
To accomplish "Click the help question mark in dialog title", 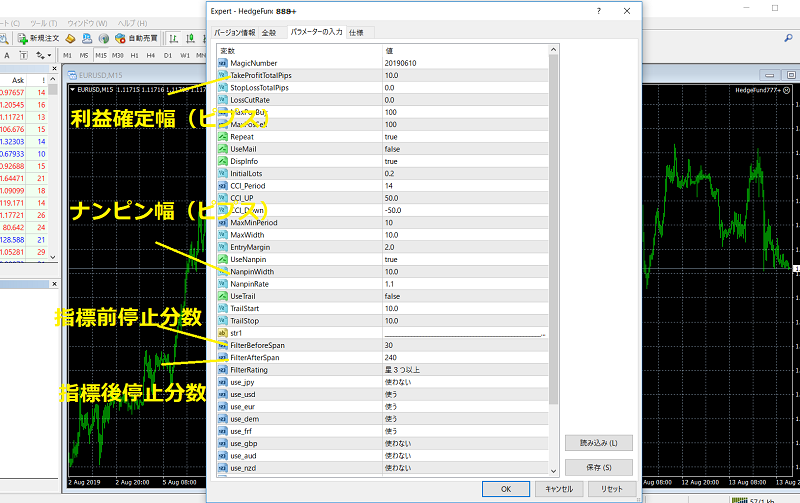I will (598, 11).
